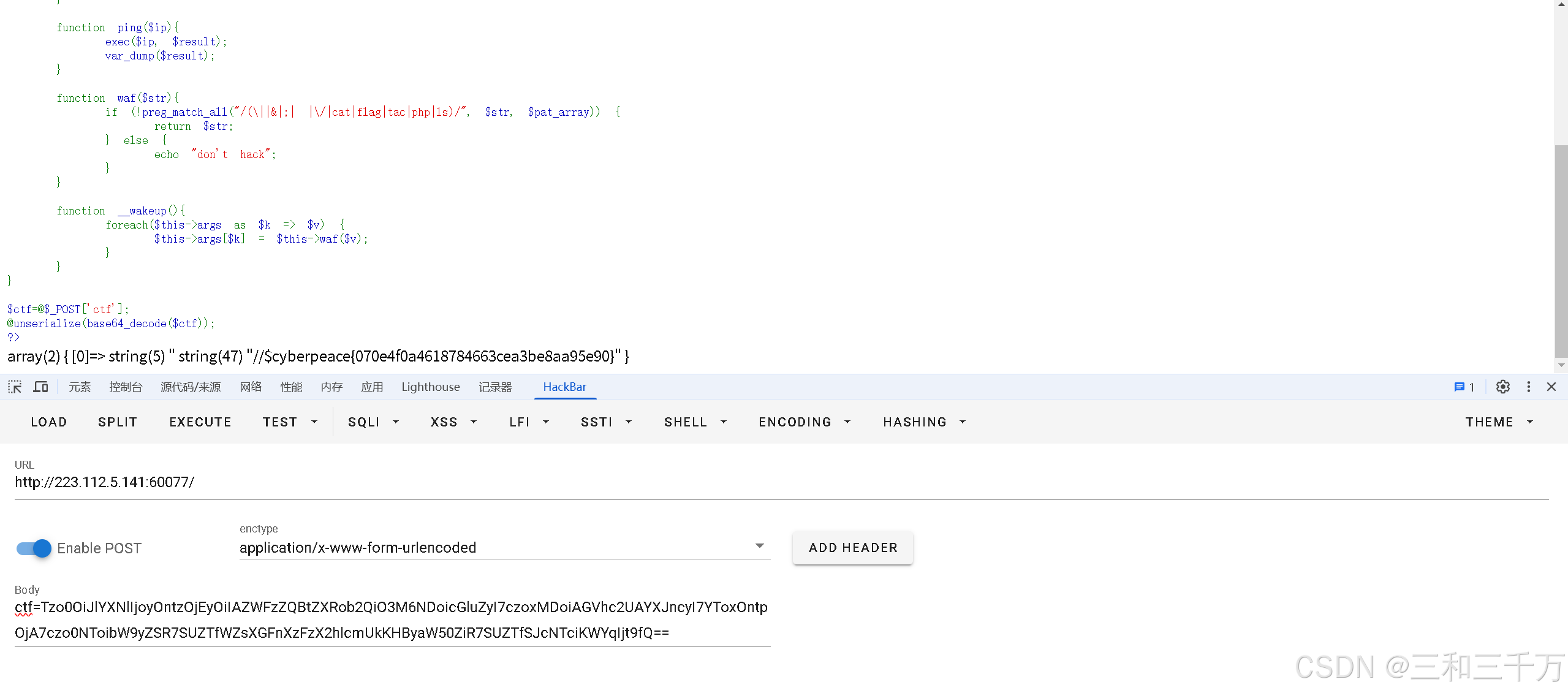Viewport: 1568px width, 693px height.
Task: Toggle the device toolbar icon
Action: (x=41, y=387)
